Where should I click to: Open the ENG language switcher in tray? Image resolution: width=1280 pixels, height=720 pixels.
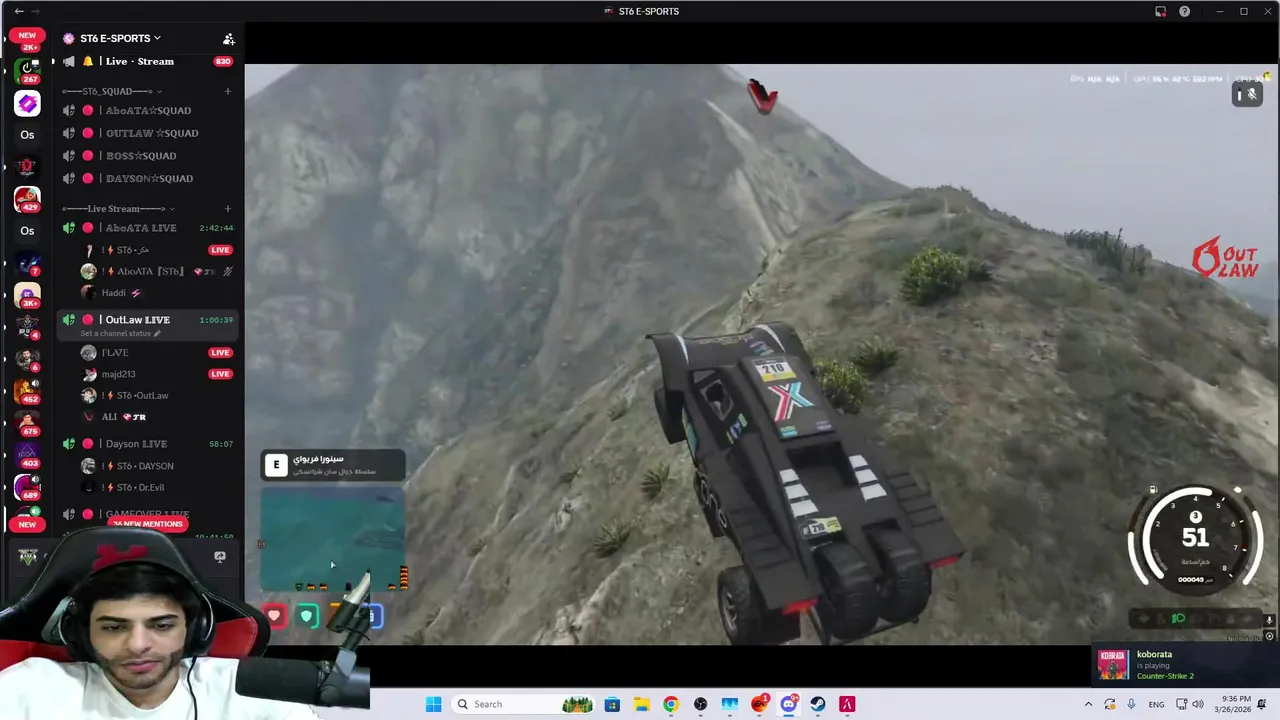pos(1156,704)
